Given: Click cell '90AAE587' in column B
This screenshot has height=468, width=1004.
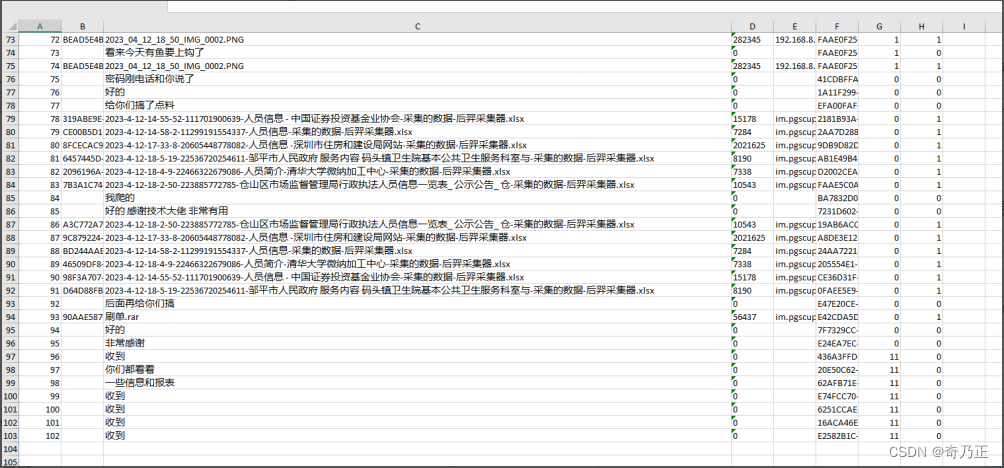Looking at the screenshot, I should [83, 317].
